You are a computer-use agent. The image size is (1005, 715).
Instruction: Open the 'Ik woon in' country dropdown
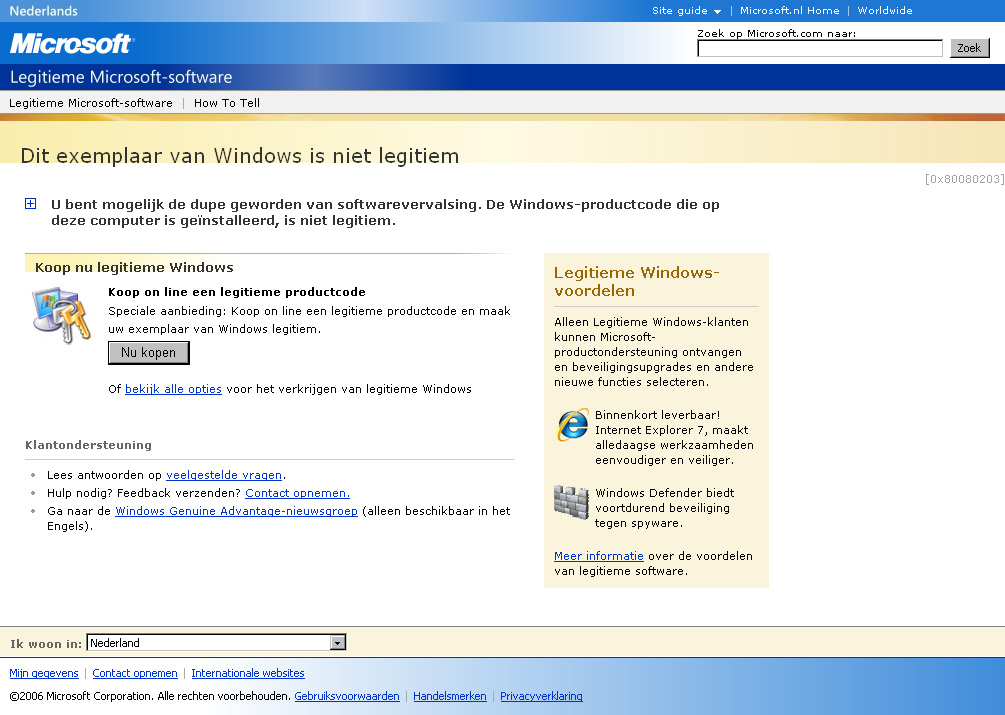click(x=217, y=643)
